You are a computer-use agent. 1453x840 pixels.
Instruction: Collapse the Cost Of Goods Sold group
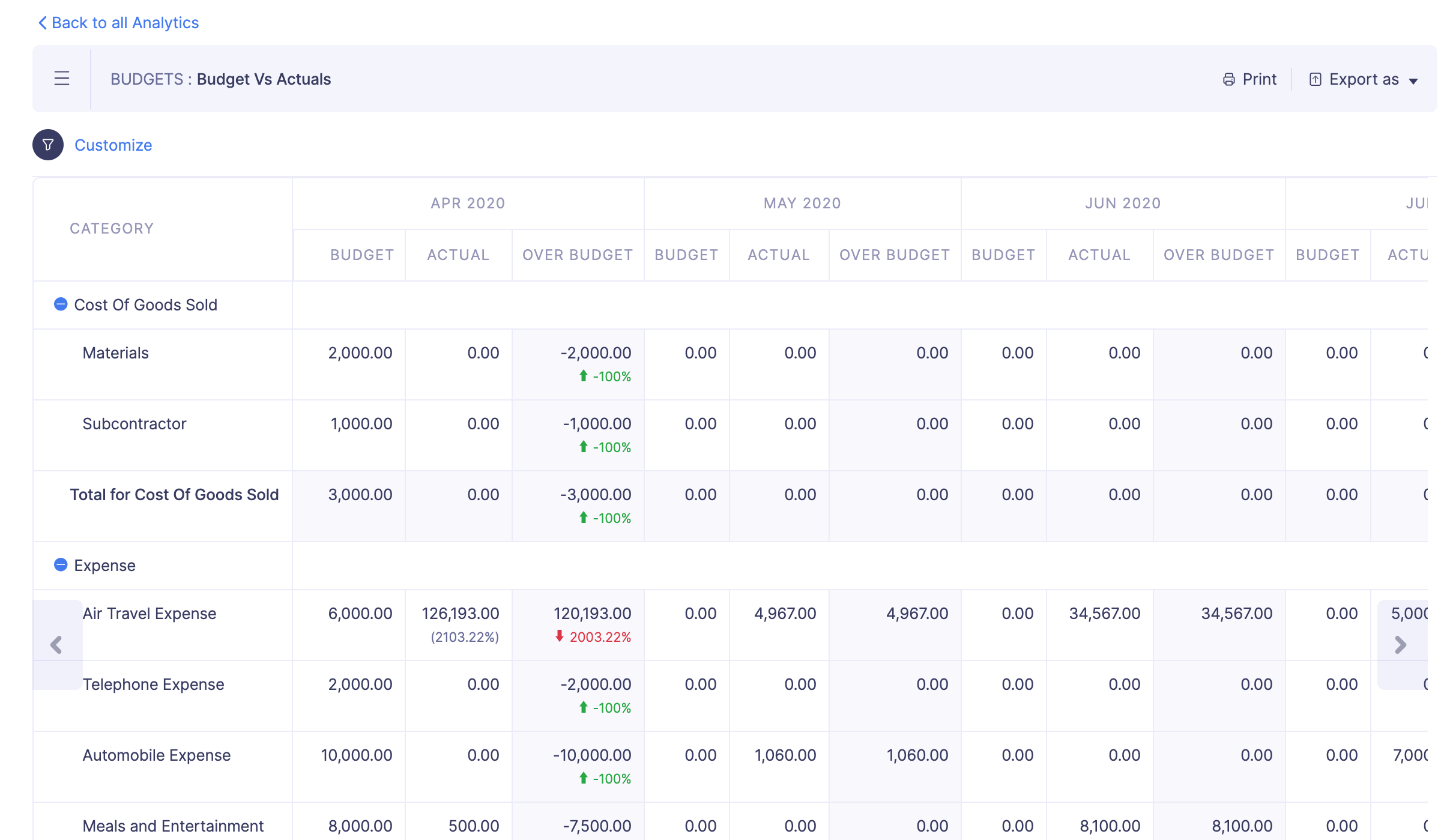(61, 304)
